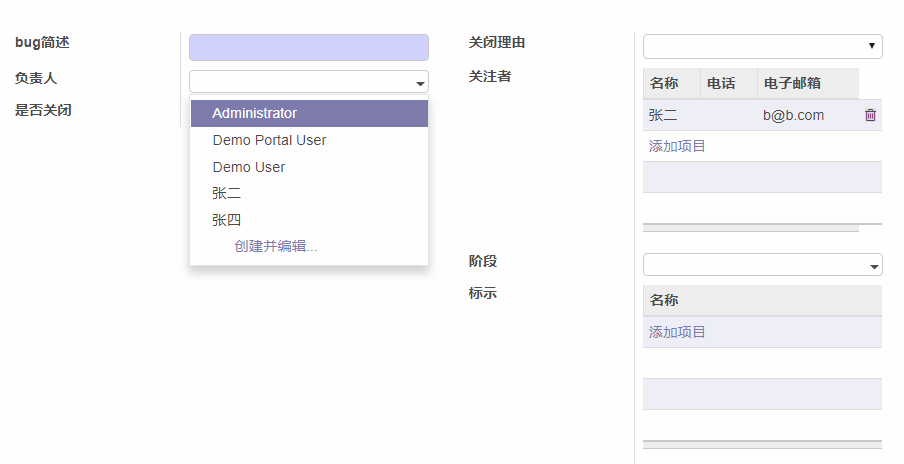Click the 电话 column header
The image size is (904, 464).
pyautogui.click(x=729, y=83)
